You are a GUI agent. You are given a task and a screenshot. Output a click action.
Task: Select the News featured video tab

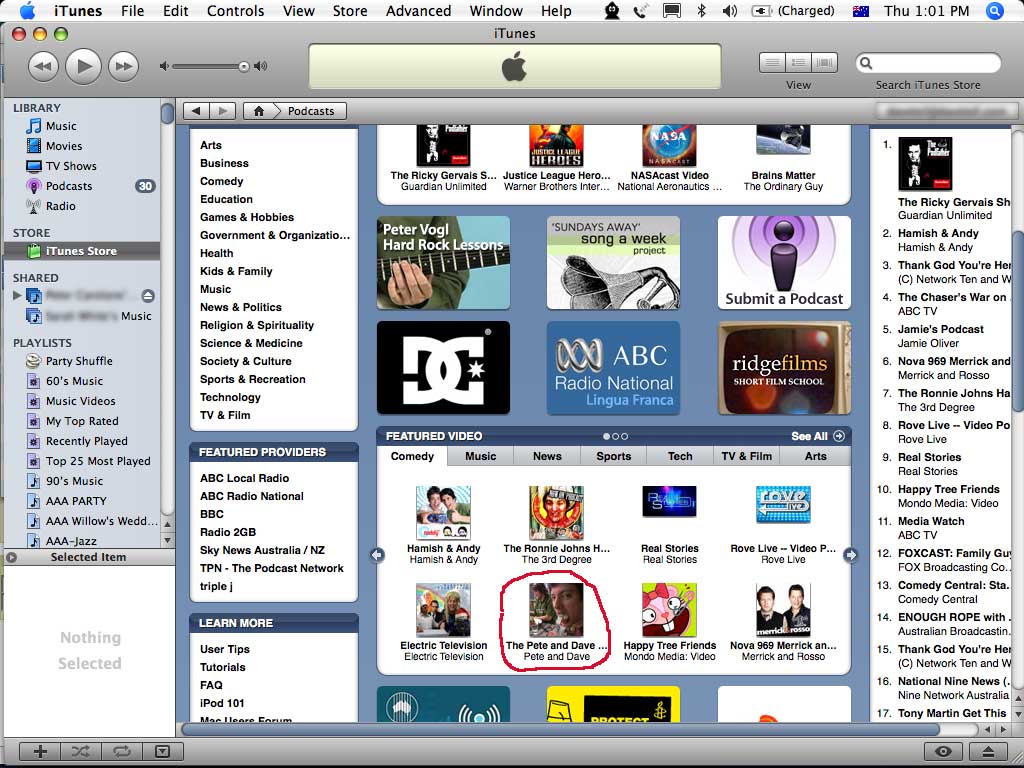pos(547,456)
